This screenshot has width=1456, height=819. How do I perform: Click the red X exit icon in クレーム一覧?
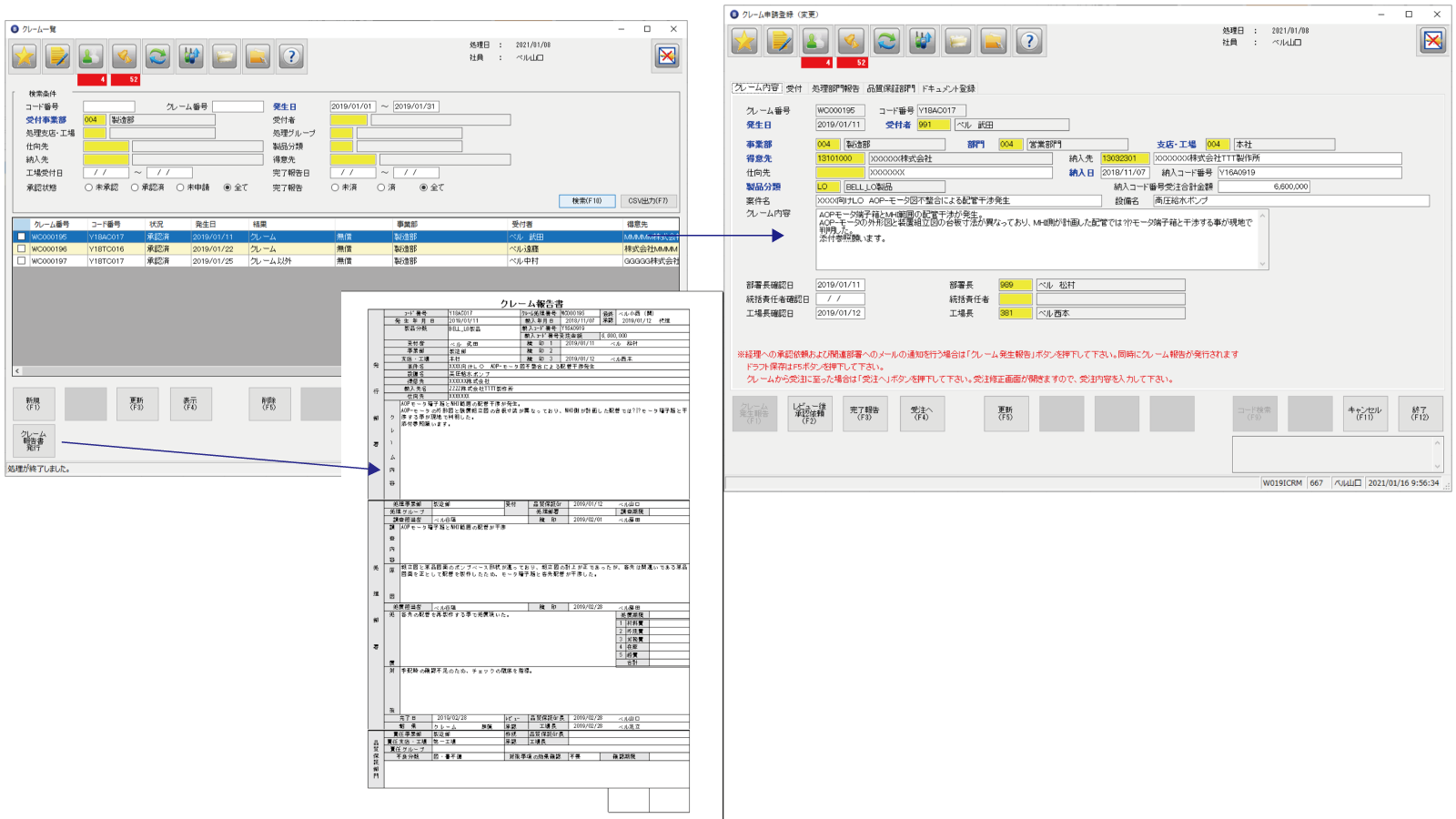pos(667,56)
